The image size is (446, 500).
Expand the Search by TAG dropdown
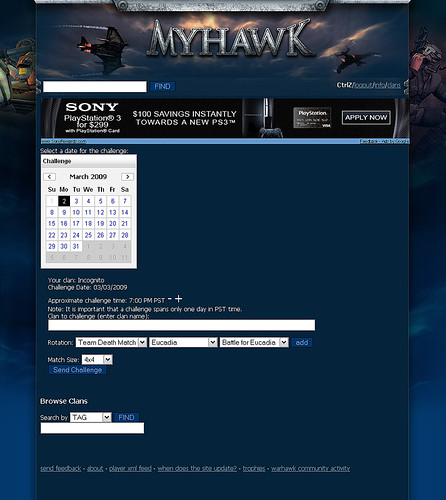(x=91, y=417)
